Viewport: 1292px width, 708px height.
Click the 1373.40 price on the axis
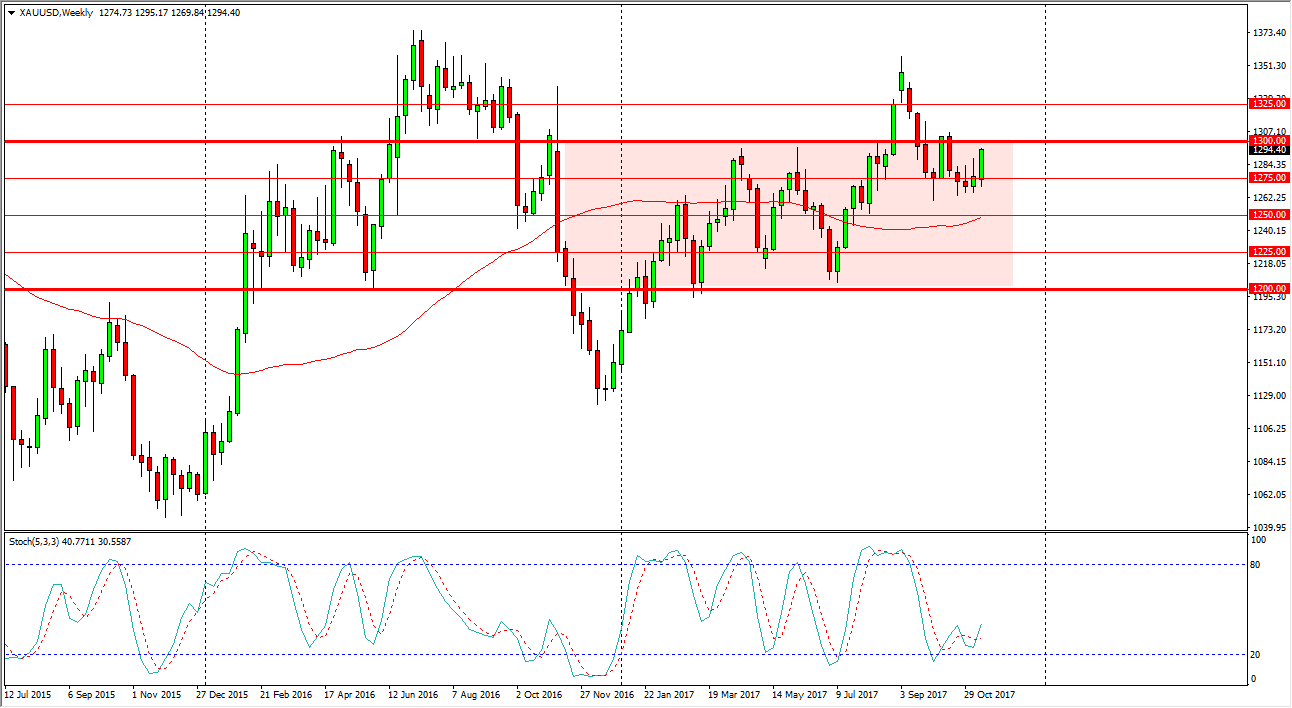click(x=1268, y=33)
